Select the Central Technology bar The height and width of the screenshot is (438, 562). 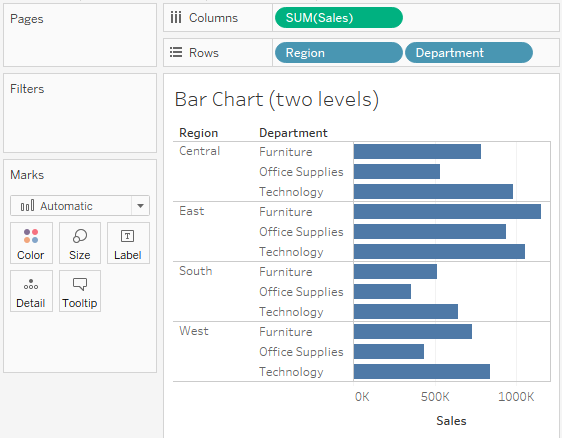(x=433, y=191)
